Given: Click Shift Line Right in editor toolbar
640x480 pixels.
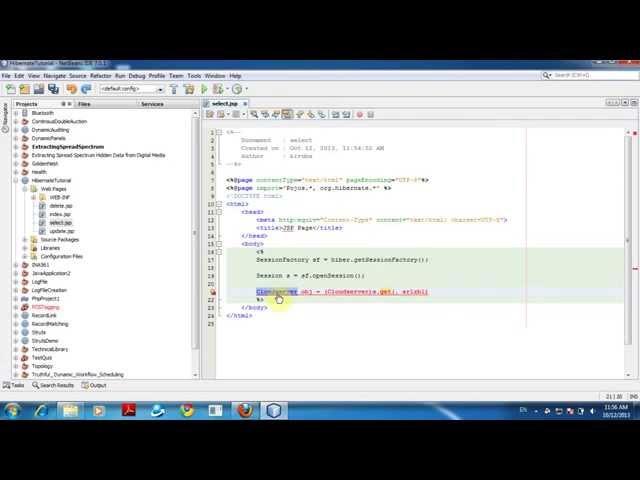Looking at the screenshot, I should [x=347, y=115].
